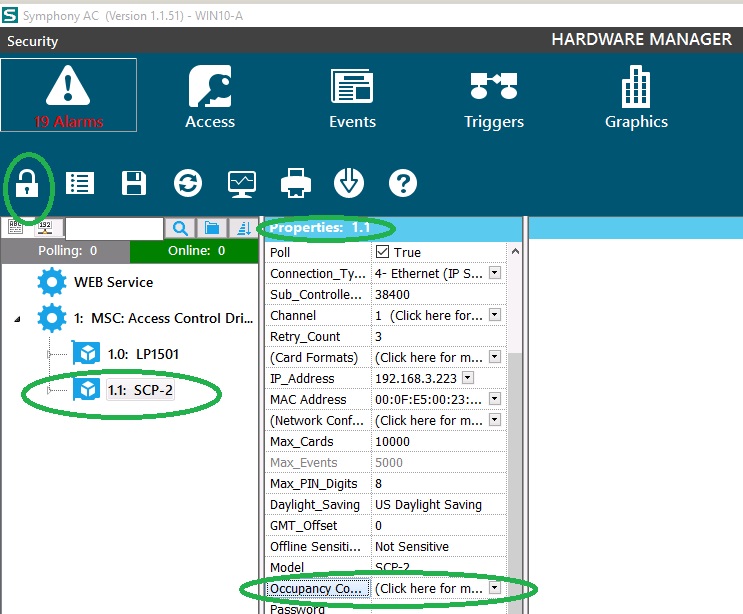Click the HARDWARE MANAGER title

642,39
